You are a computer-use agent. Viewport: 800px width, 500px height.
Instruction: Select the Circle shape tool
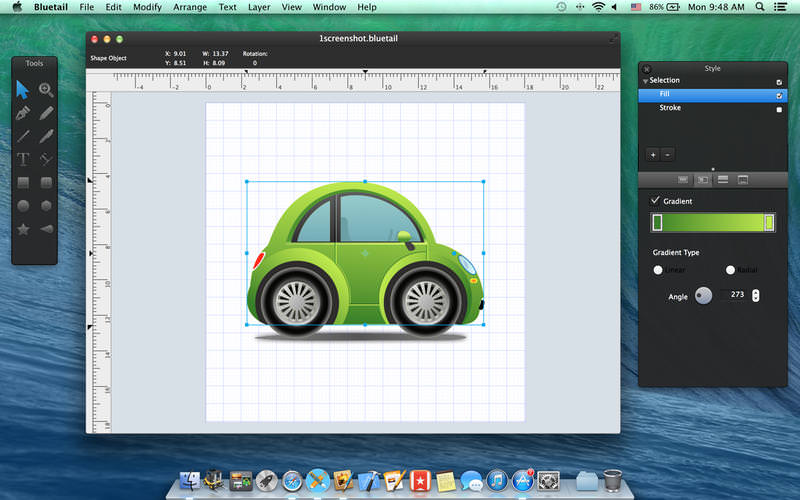click(x=22, y=205)
